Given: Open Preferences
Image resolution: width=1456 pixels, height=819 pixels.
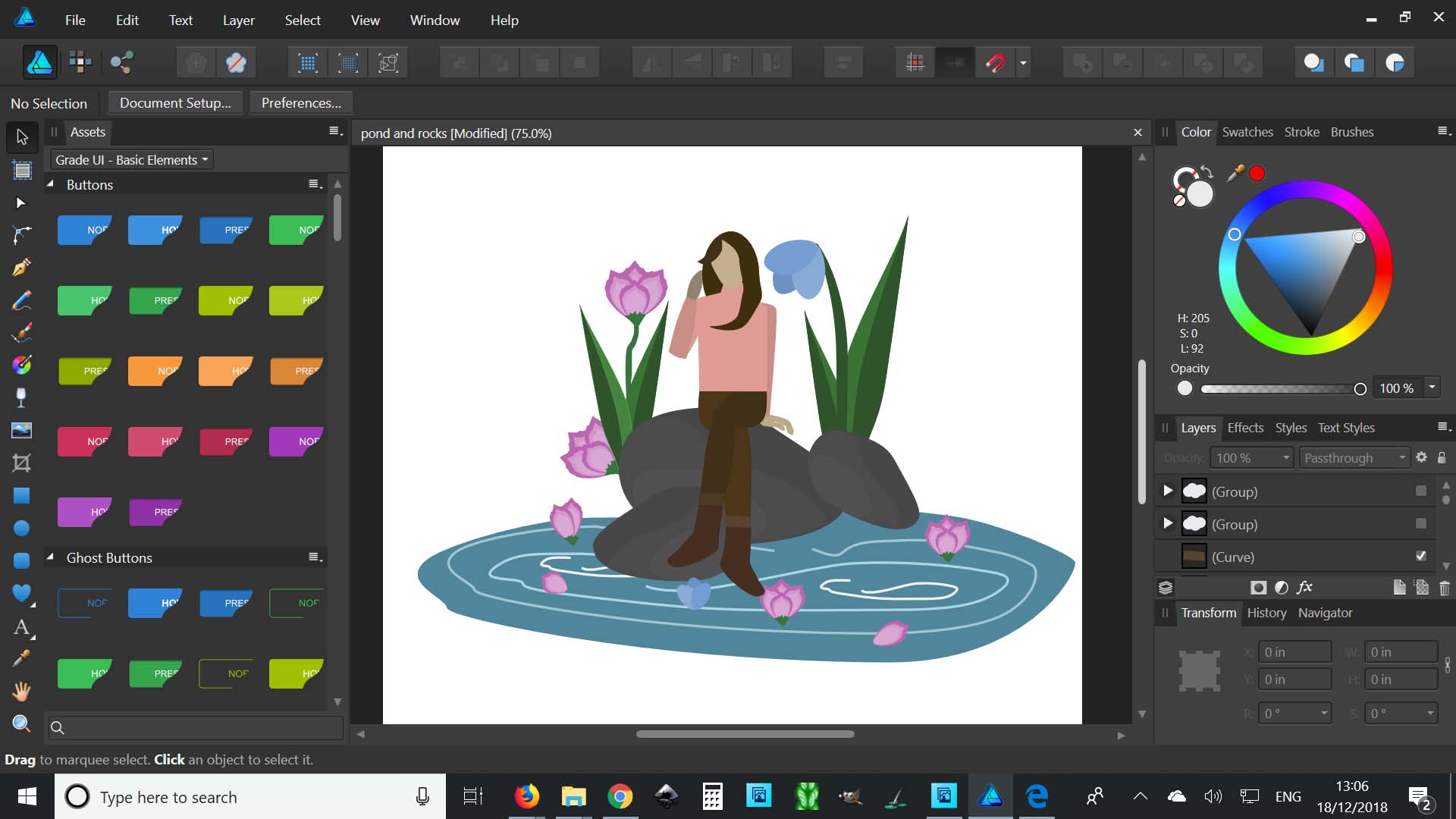Looking at the screenshot, I should click(x=300, y=102).
